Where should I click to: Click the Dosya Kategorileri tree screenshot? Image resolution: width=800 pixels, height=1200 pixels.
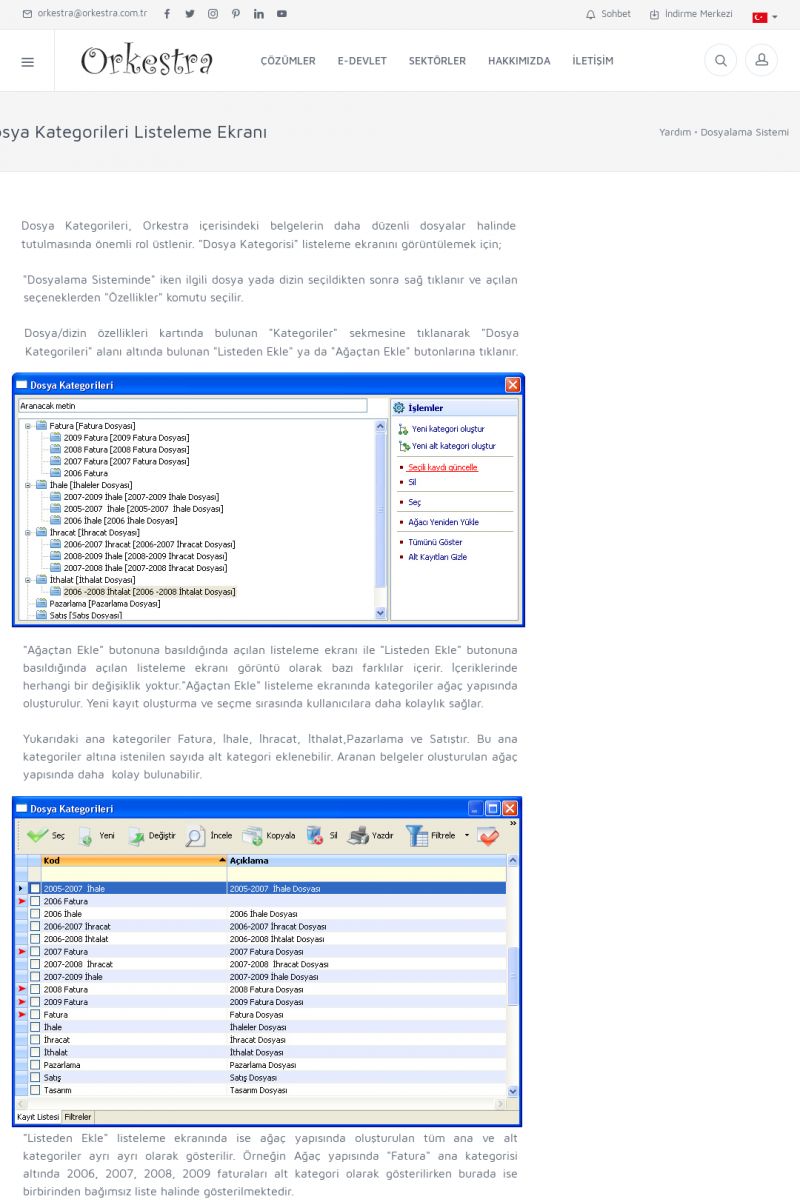click(x=268, y=500)
